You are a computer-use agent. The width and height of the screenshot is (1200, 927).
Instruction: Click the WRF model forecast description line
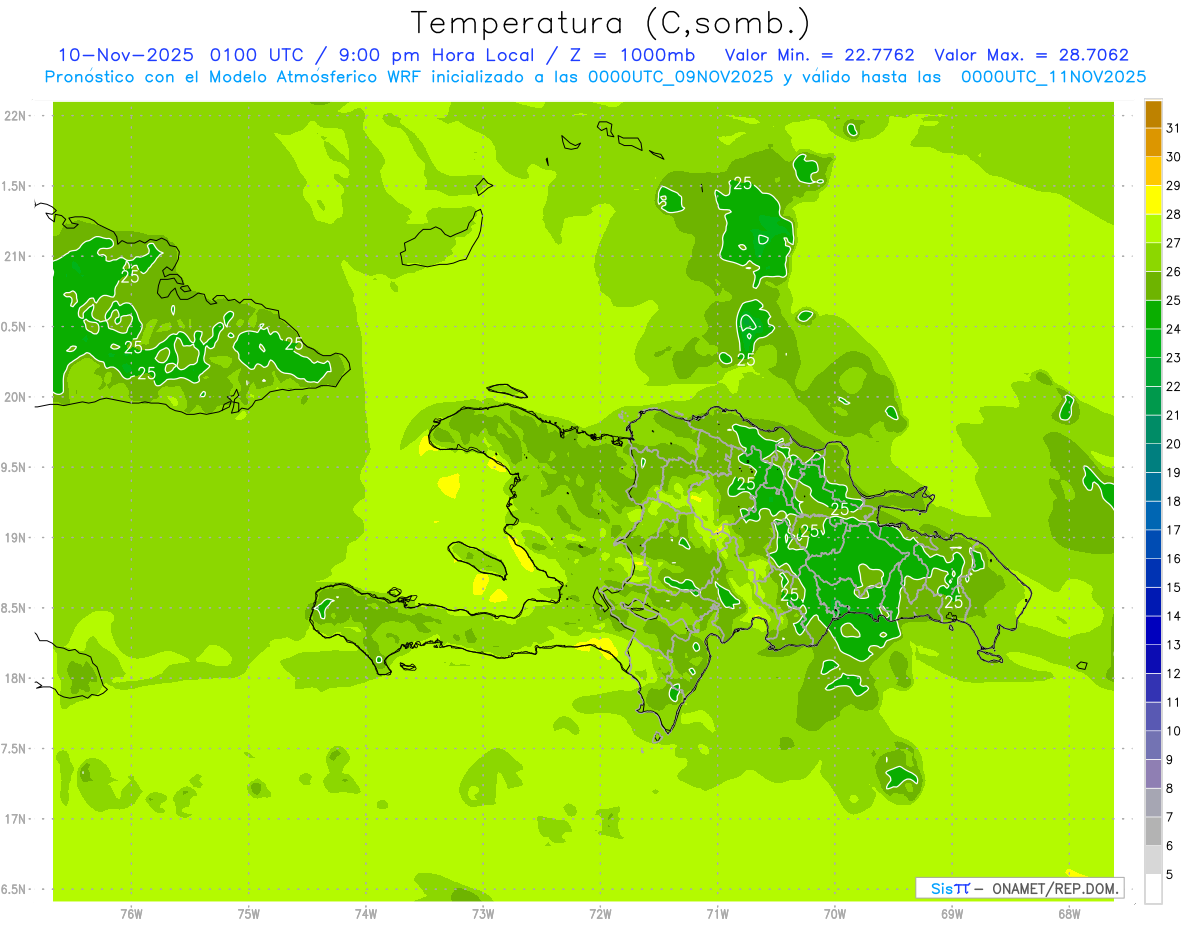coord(595,76)
